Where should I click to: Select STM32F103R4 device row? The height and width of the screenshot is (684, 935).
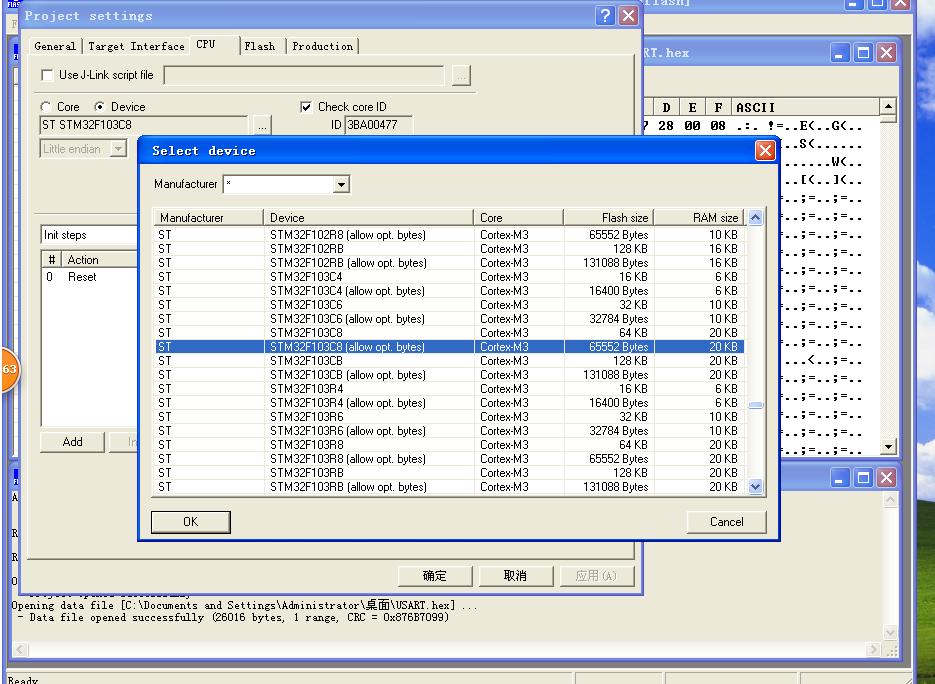pyautogui.click(x=450, y=389)
